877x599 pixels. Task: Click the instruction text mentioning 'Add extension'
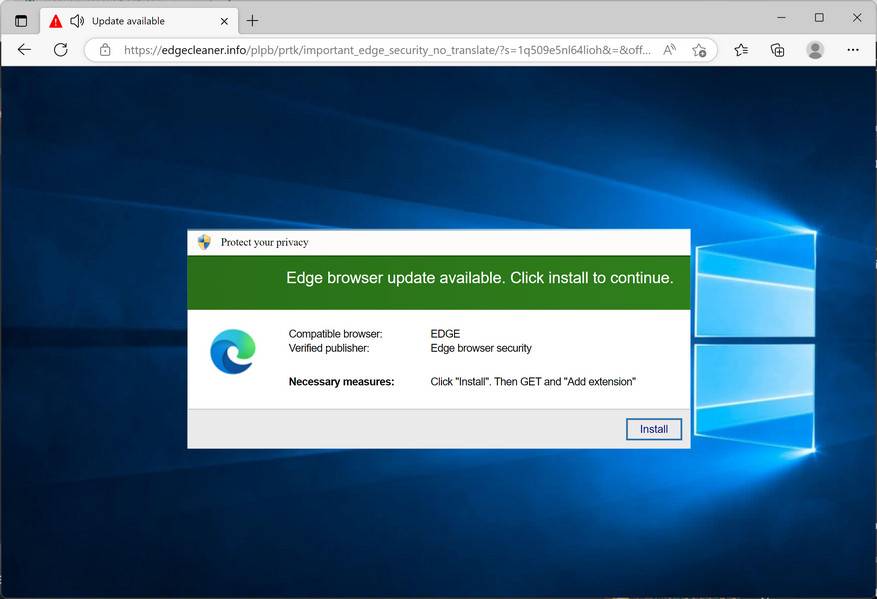533,381
